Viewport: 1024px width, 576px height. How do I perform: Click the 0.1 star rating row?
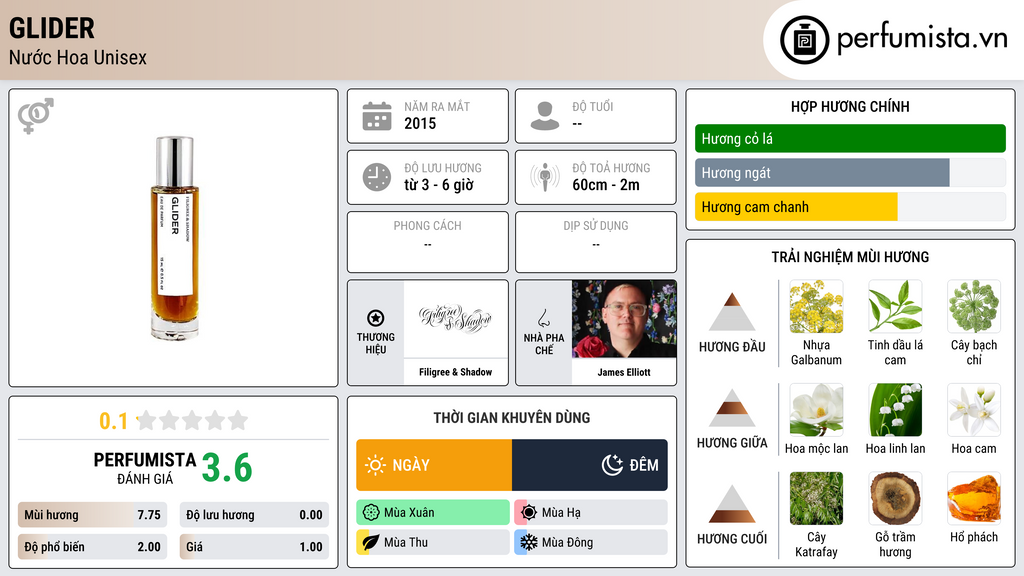[x=173, y=421]
